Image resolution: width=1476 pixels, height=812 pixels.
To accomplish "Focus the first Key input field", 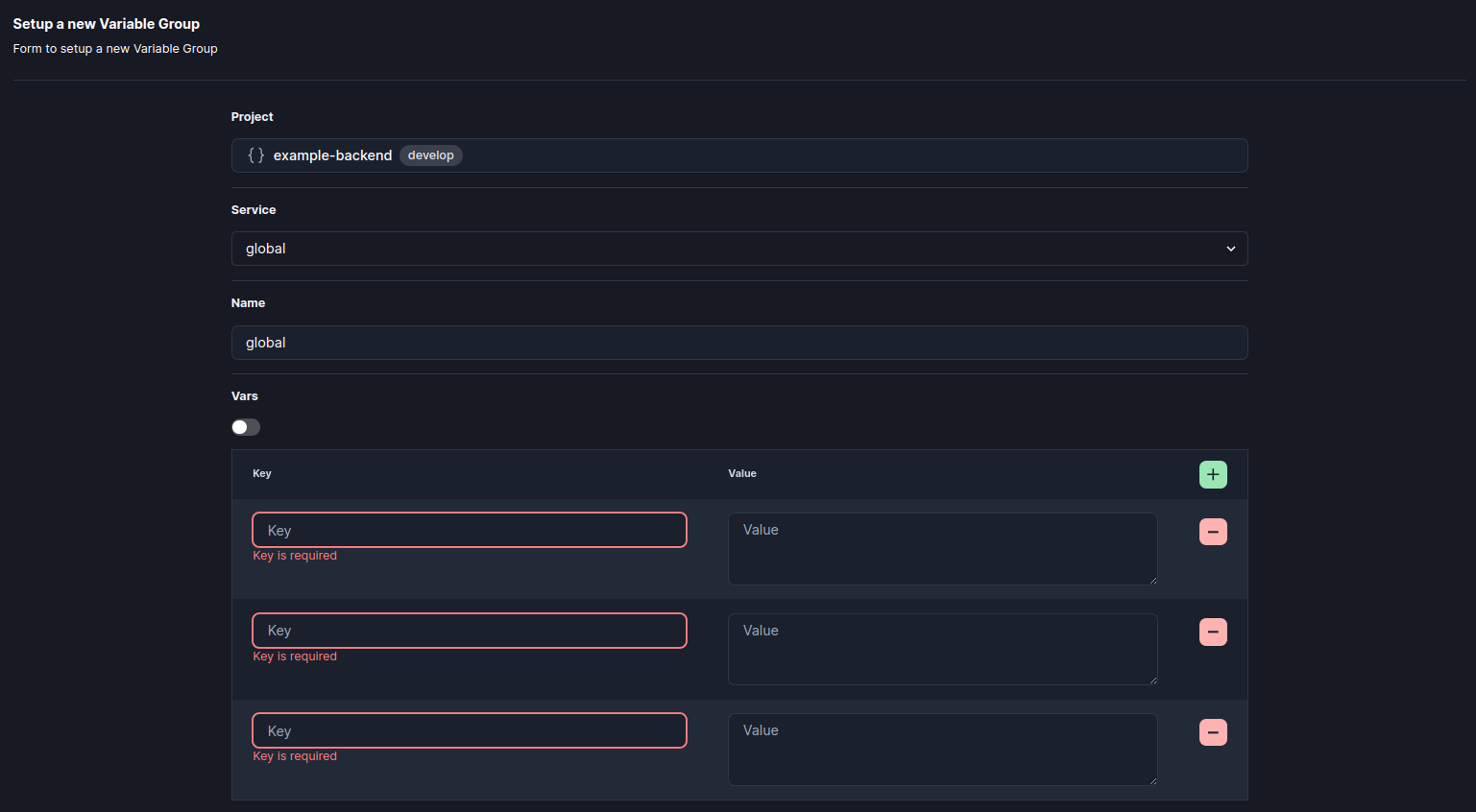I will click(x=470, y=530).
